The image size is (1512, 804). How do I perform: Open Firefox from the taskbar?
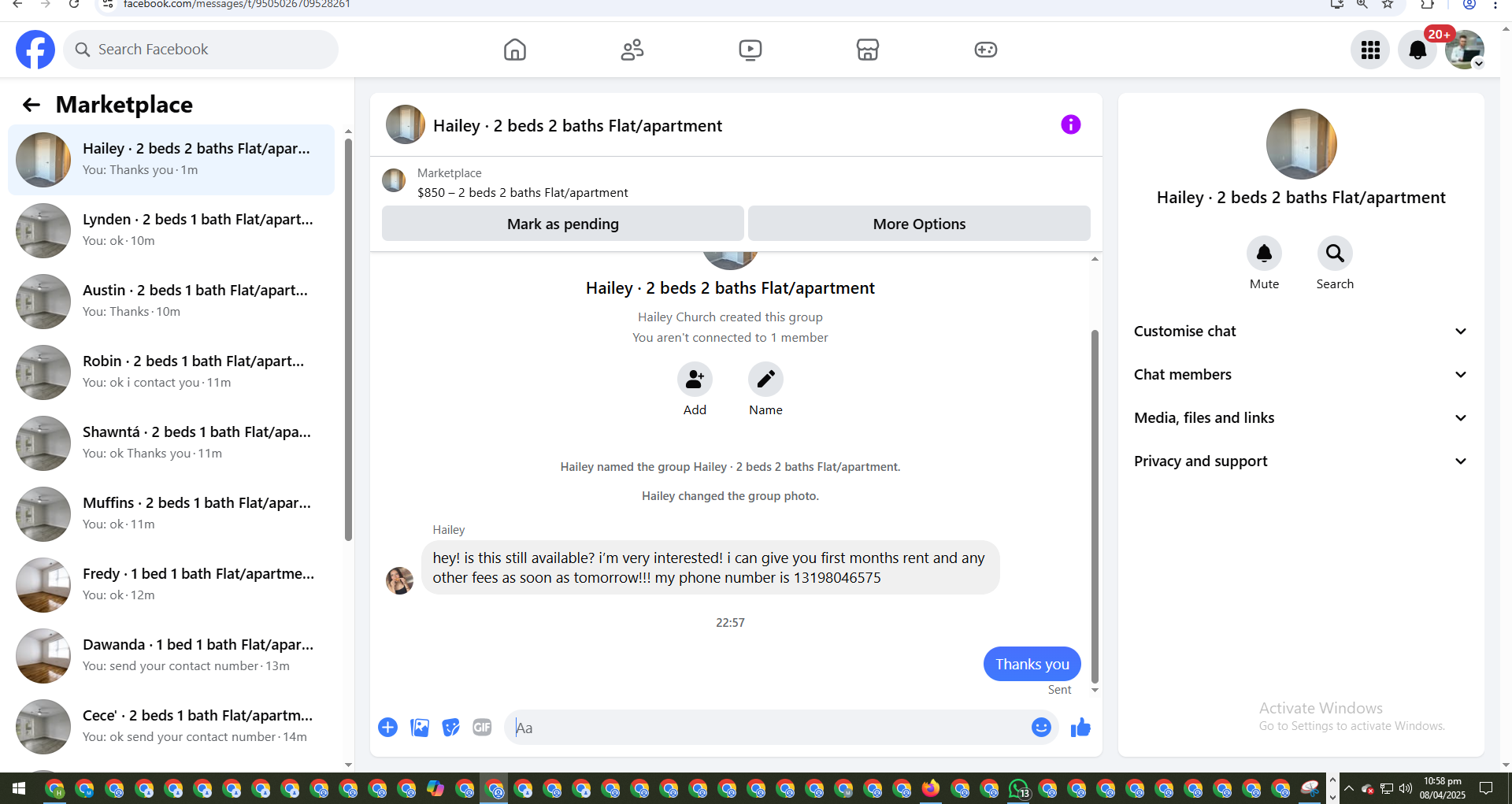[931, 788]
